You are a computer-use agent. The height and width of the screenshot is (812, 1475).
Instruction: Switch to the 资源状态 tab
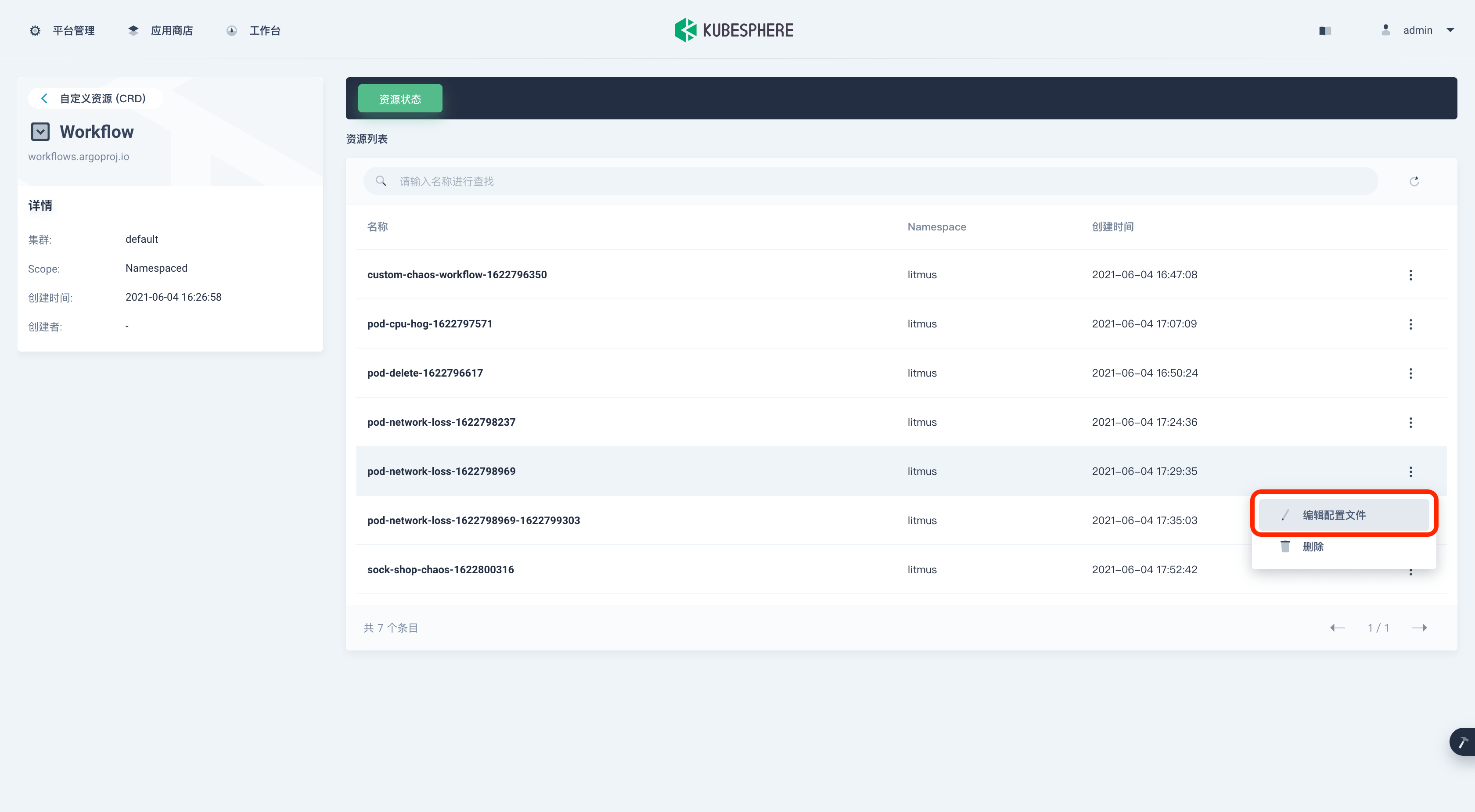pos(399,99)
